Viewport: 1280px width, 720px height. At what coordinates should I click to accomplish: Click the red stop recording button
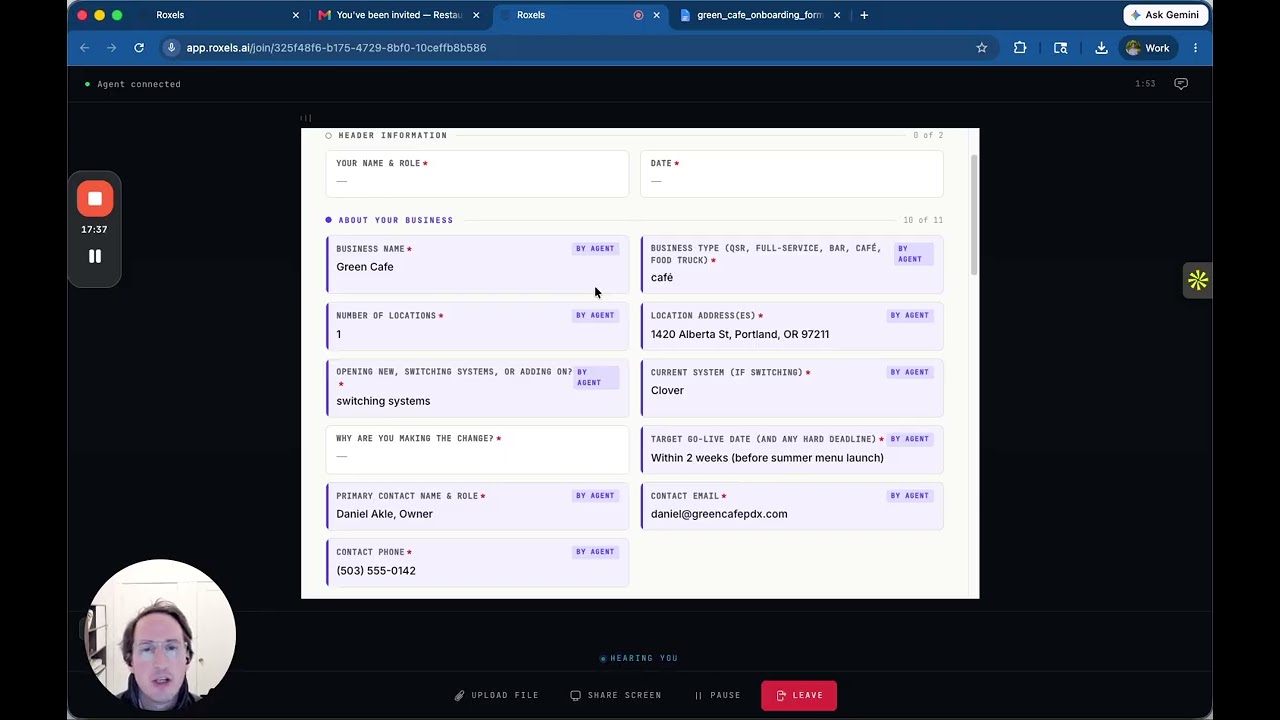[95, 199]
